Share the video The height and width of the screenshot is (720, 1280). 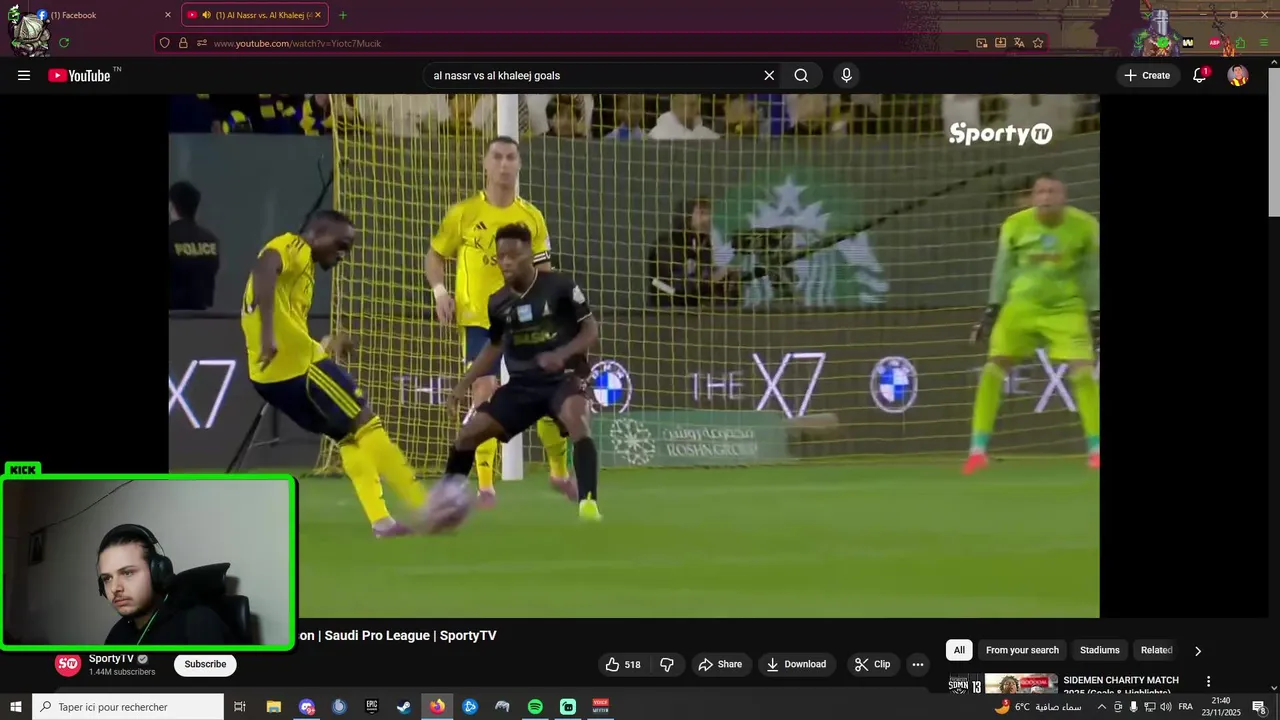coord(720,664)
